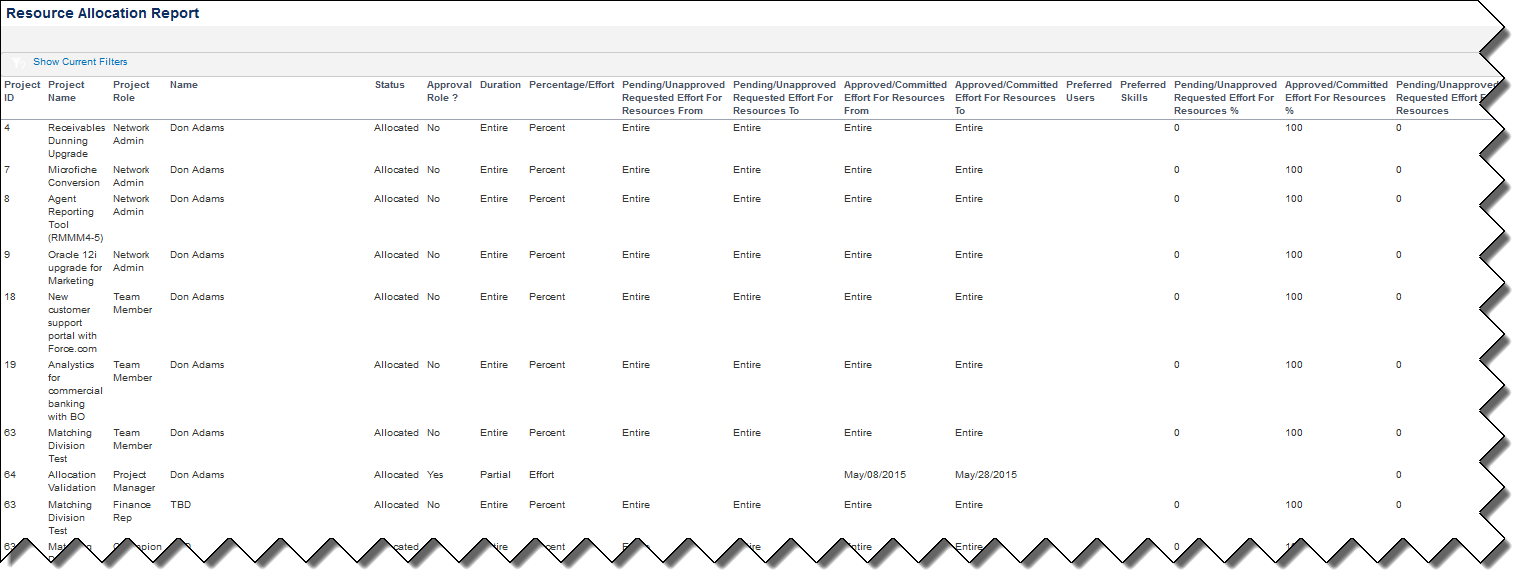
Task: Click Network Admin in the Oracle 12i row
Action: (x=132, y=261)
